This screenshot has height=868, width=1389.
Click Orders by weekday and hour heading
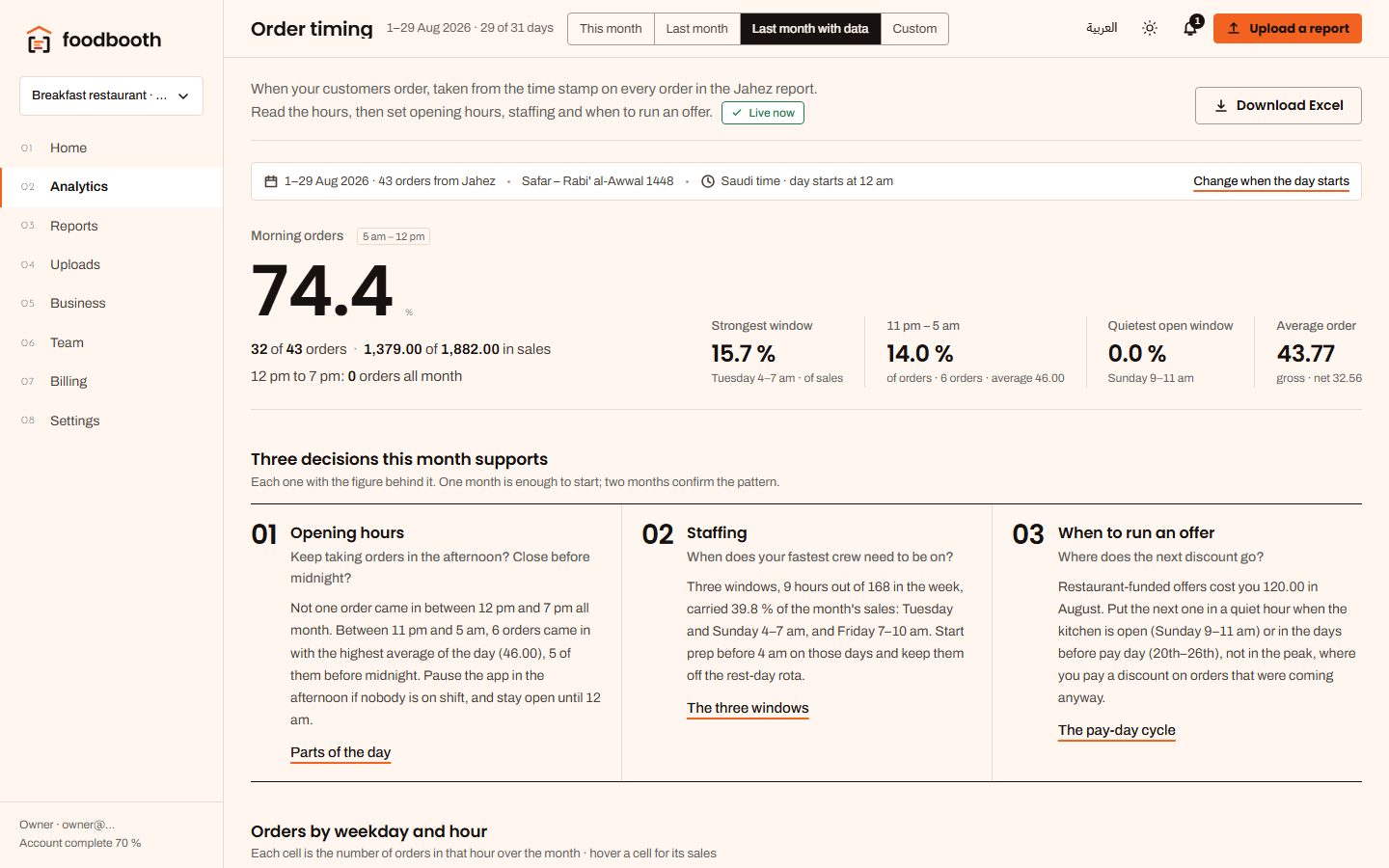[x=368, y=831]
